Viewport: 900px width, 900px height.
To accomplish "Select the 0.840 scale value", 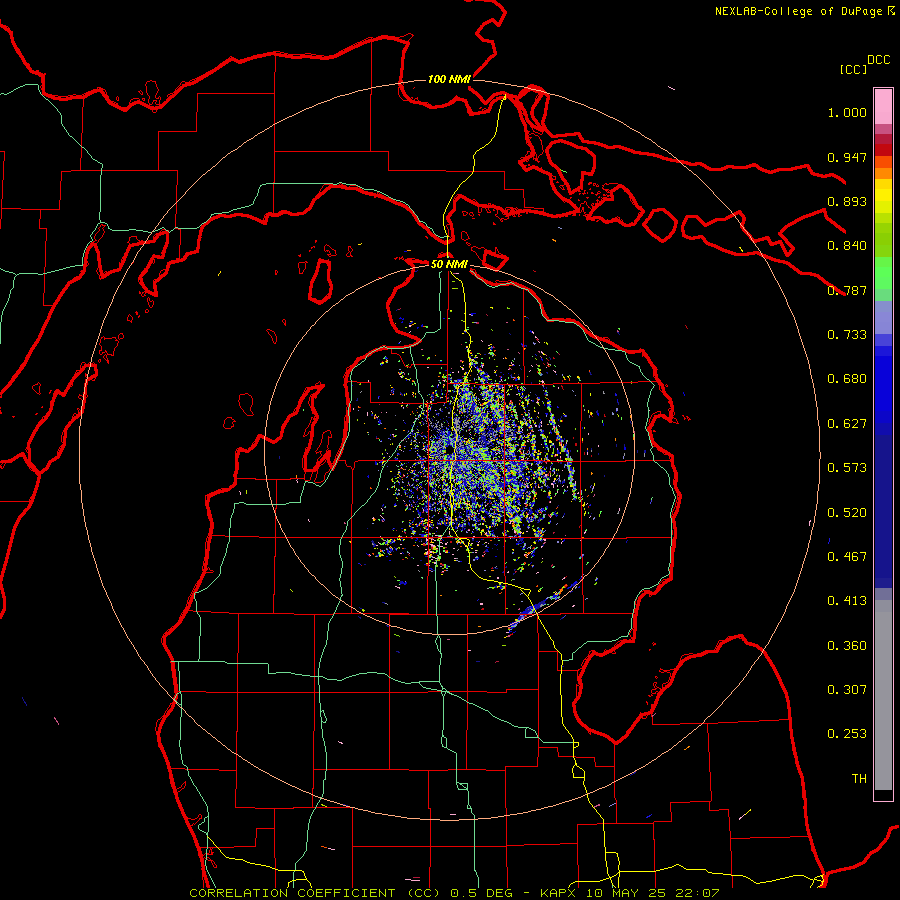I will click(847, 246).
